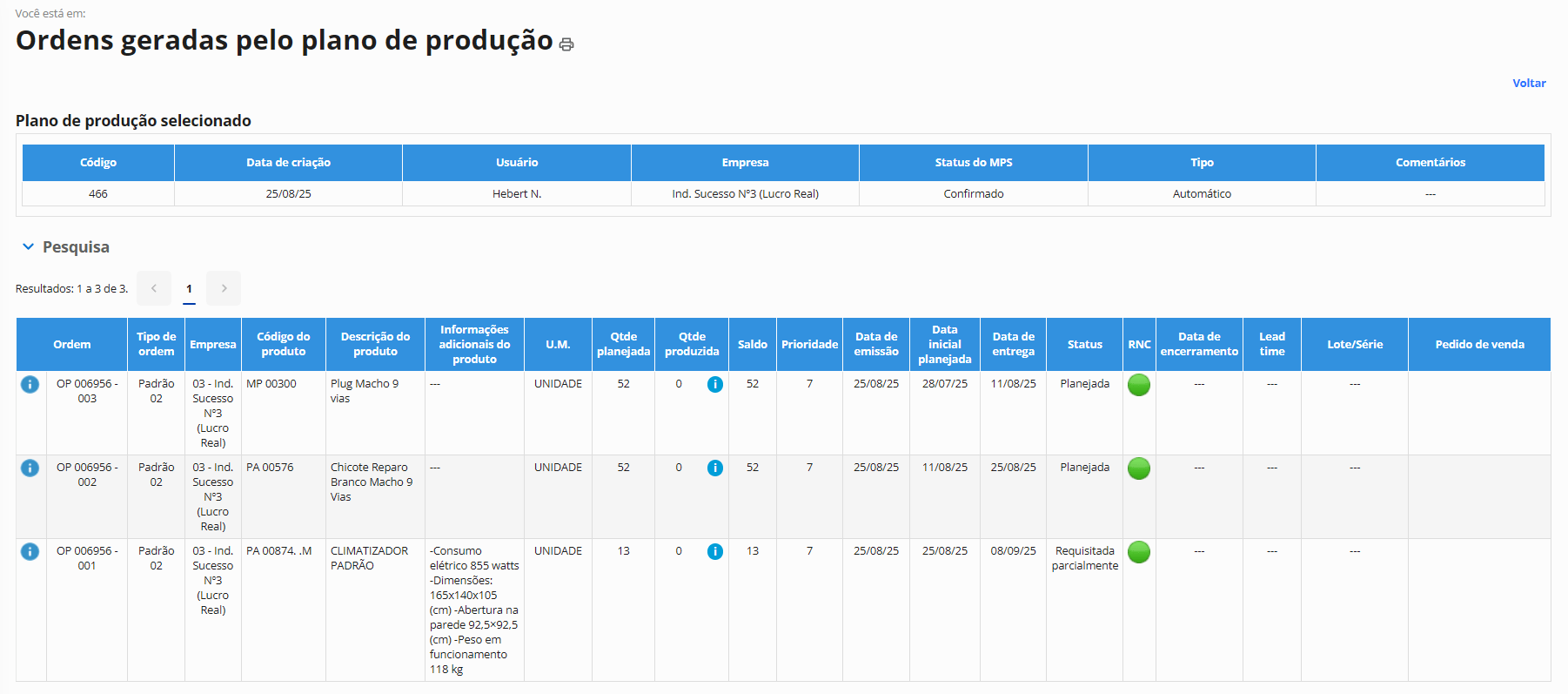The width and height of the screenshot is (1568, 694).
Task: Open info icon for order OP 006956-003
Action: pos(30,384)
